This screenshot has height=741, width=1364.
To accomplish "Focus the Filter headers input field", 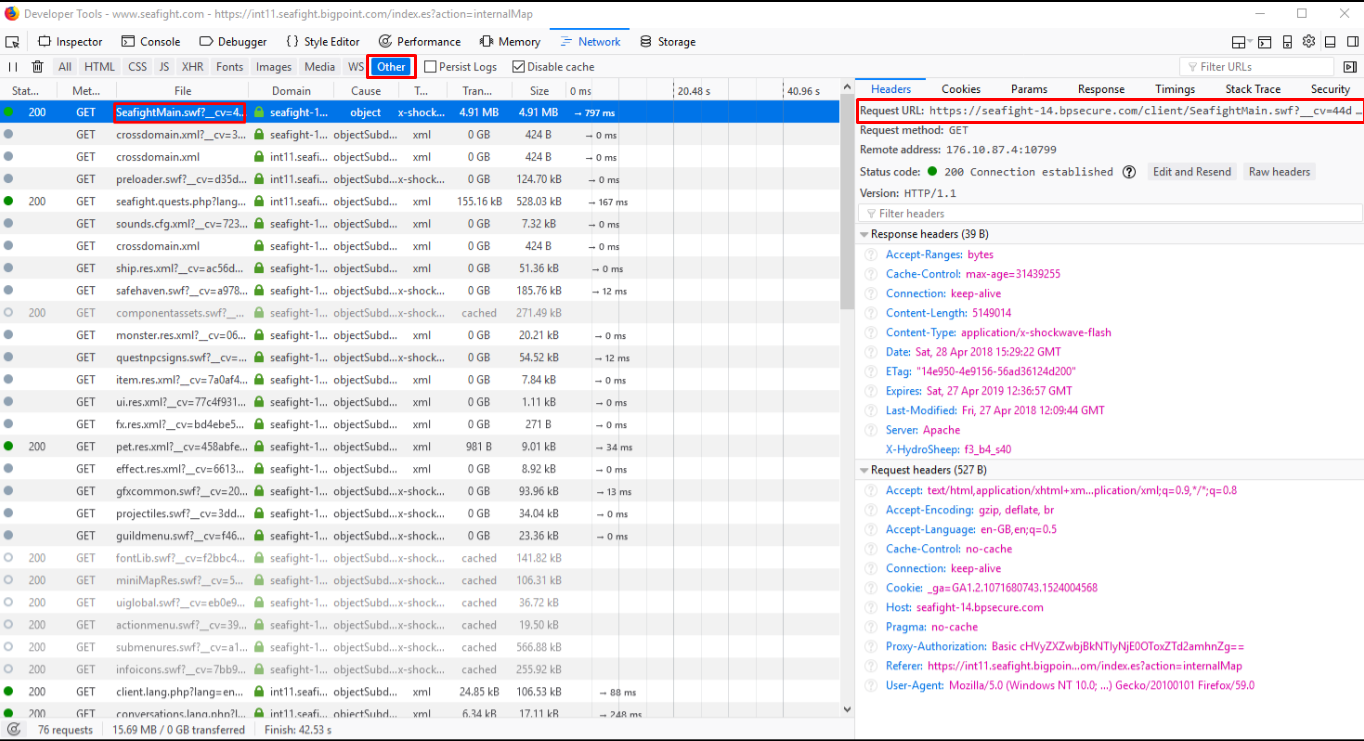I will tap(1110, 213).
